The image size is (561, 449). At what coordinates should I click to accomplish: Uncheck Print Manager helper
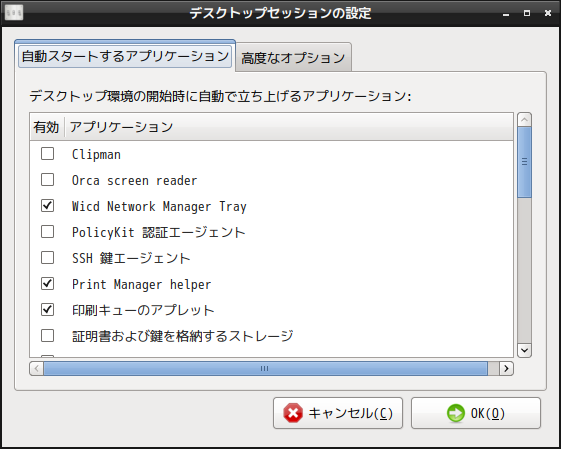coord(48,284)
